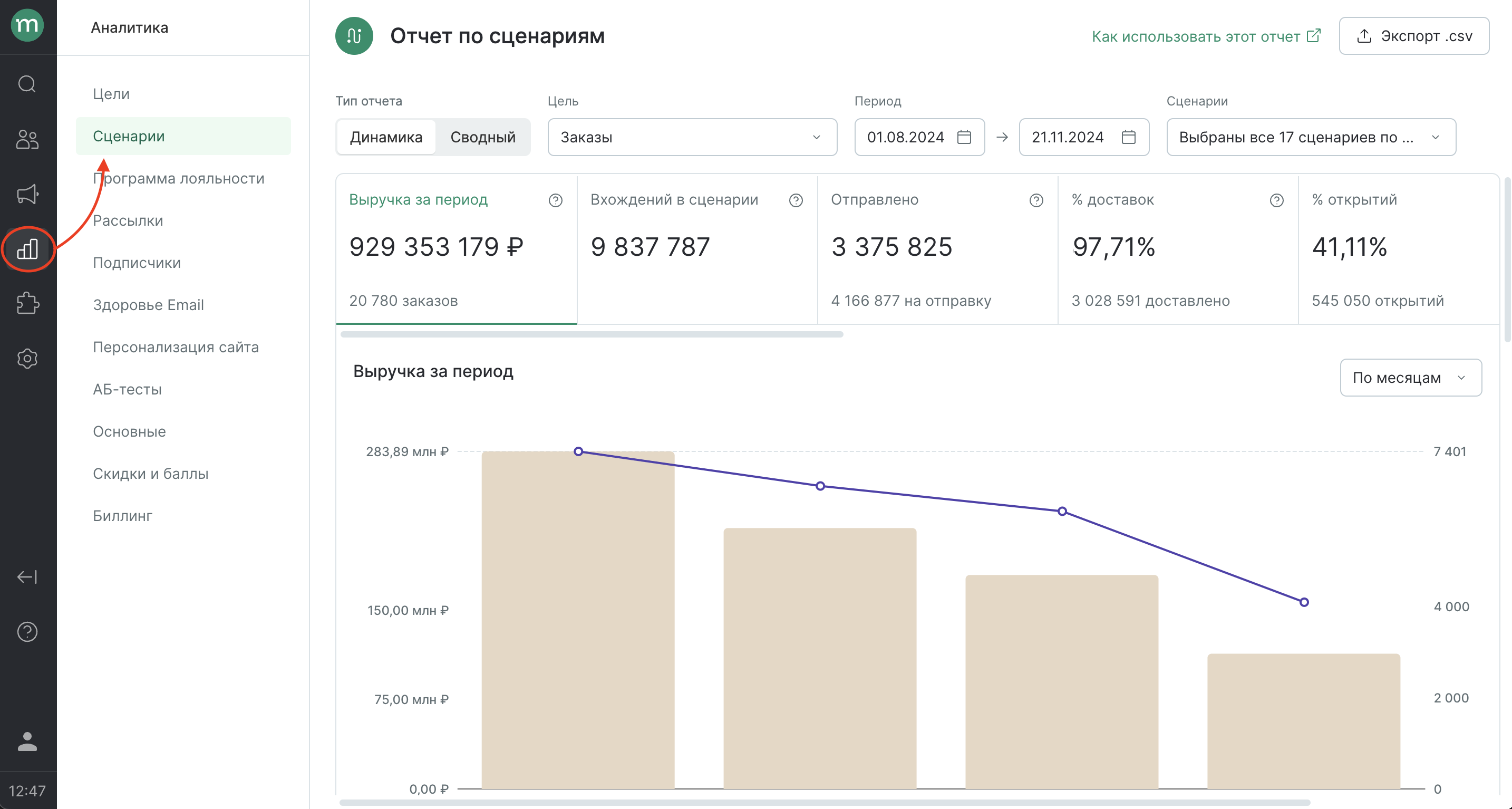
Task: Click the tallest revenue bar
Action: tap(578, 620)
